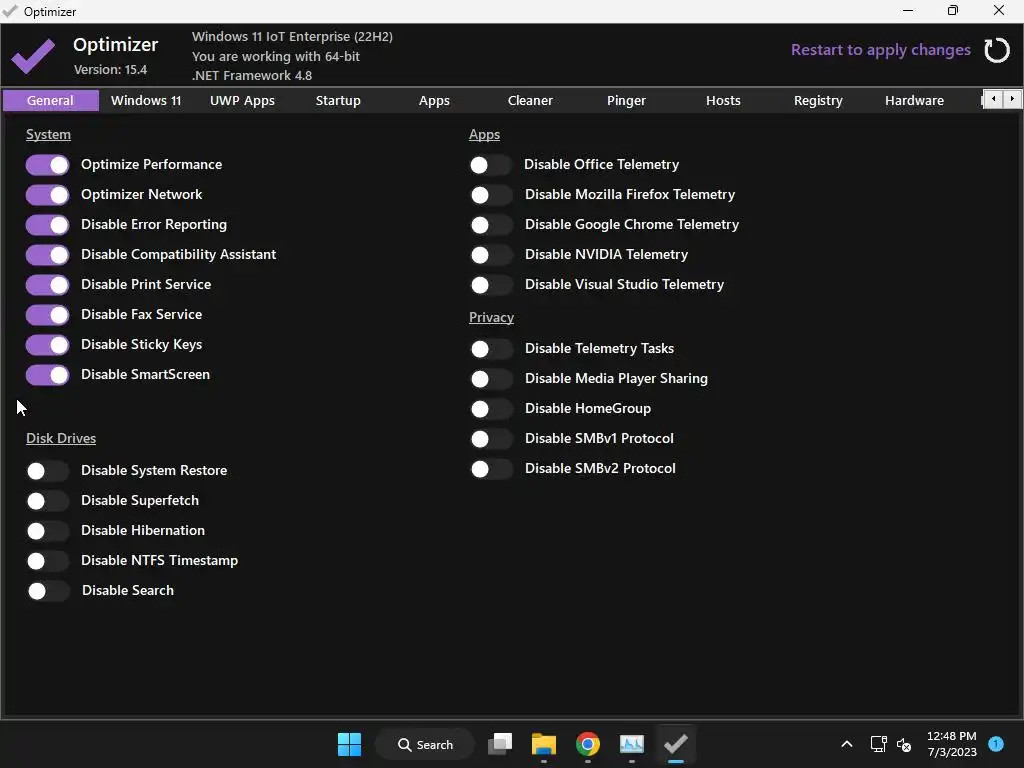Viewport: 1024px width, 768px height.
Task: Click the taskbar Search box
Action: click(x=425, y=744)
